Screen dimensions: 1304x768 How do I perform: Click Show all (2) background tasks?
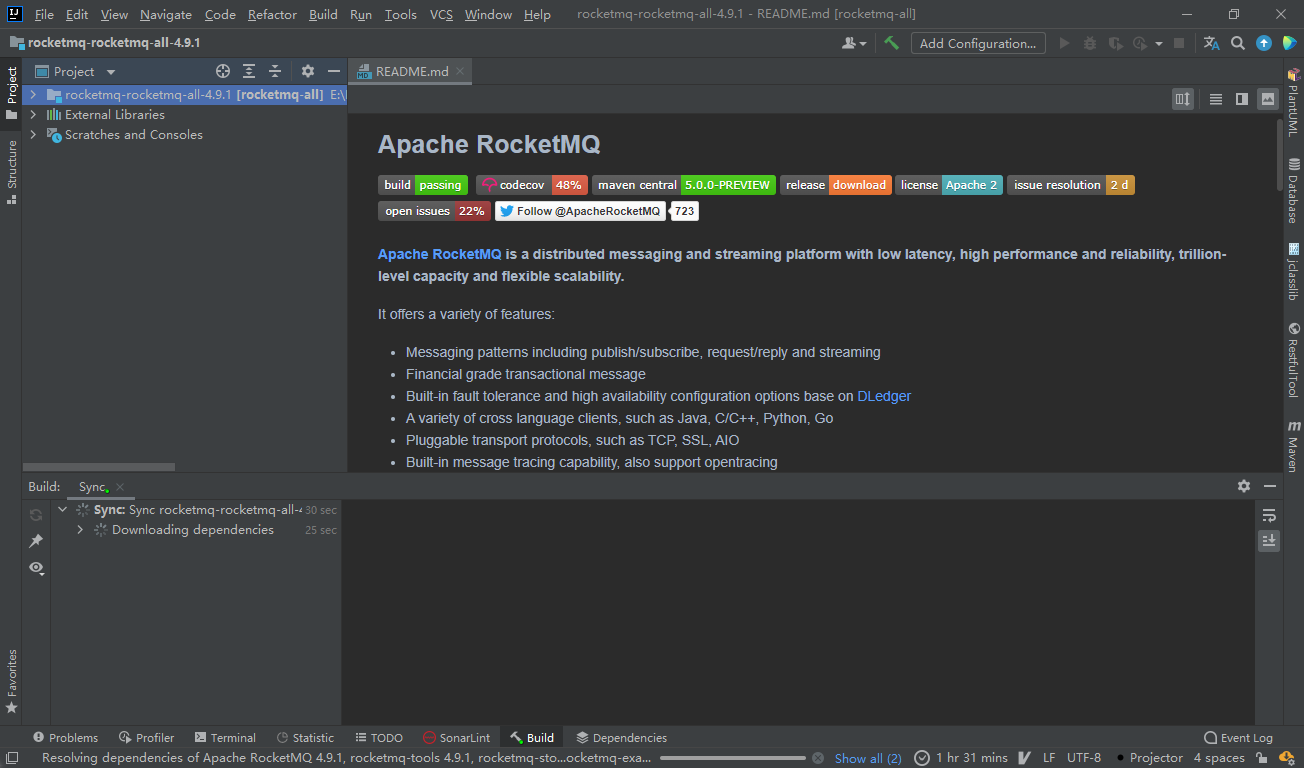868,758
